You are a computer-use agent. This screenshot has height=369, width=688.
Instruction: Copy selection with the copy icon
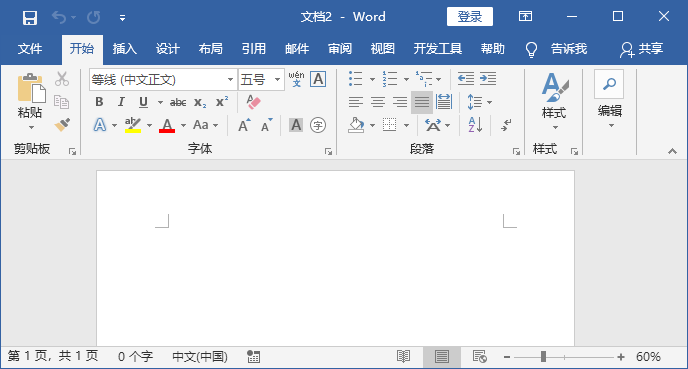click(62, 102)
